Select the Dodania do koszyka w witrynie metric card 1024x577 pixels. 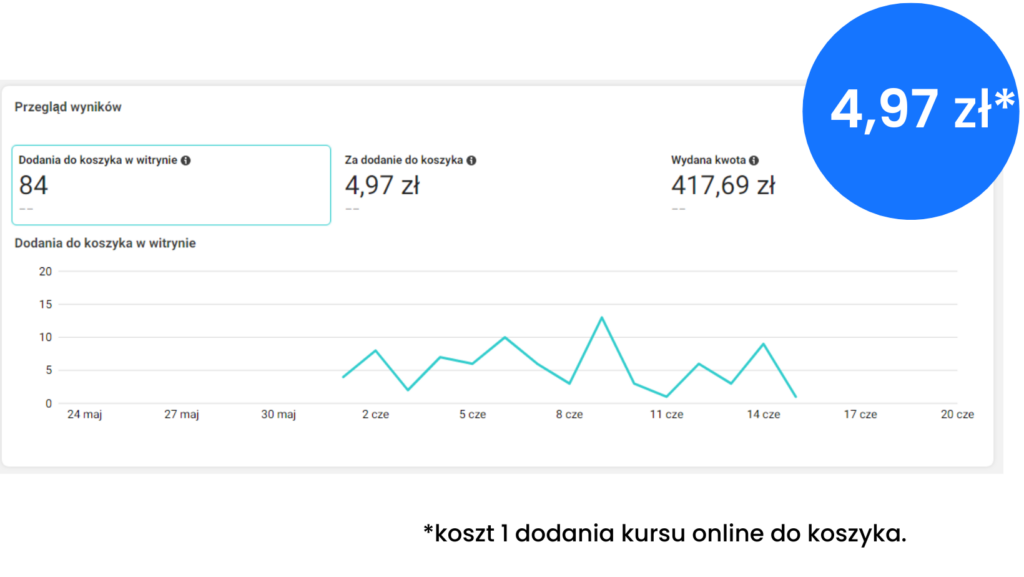tap(171, 185)
